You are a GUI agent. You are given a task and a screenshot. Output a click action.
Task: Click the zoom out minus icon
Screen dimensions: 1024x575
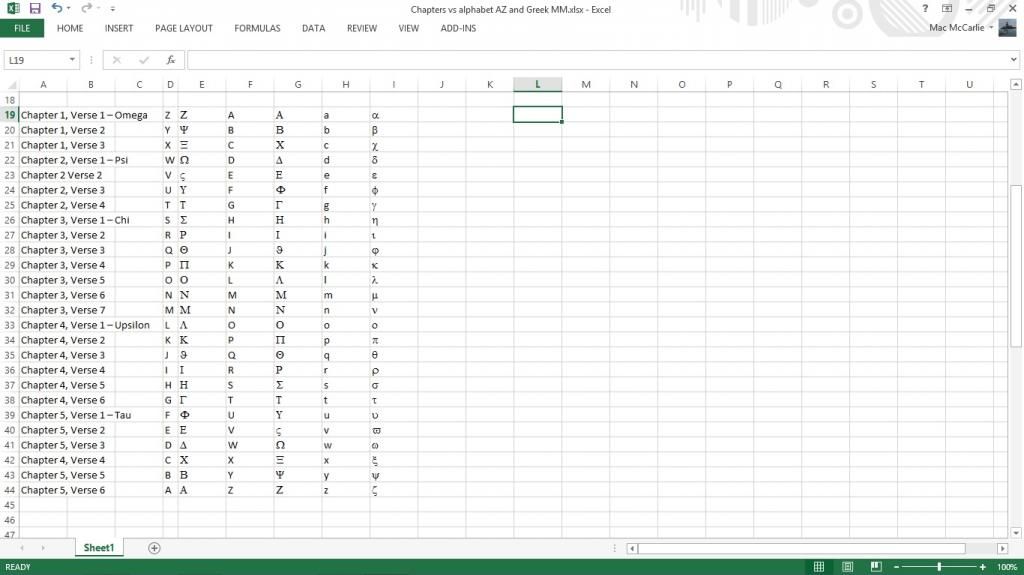[x=896, y=567]
